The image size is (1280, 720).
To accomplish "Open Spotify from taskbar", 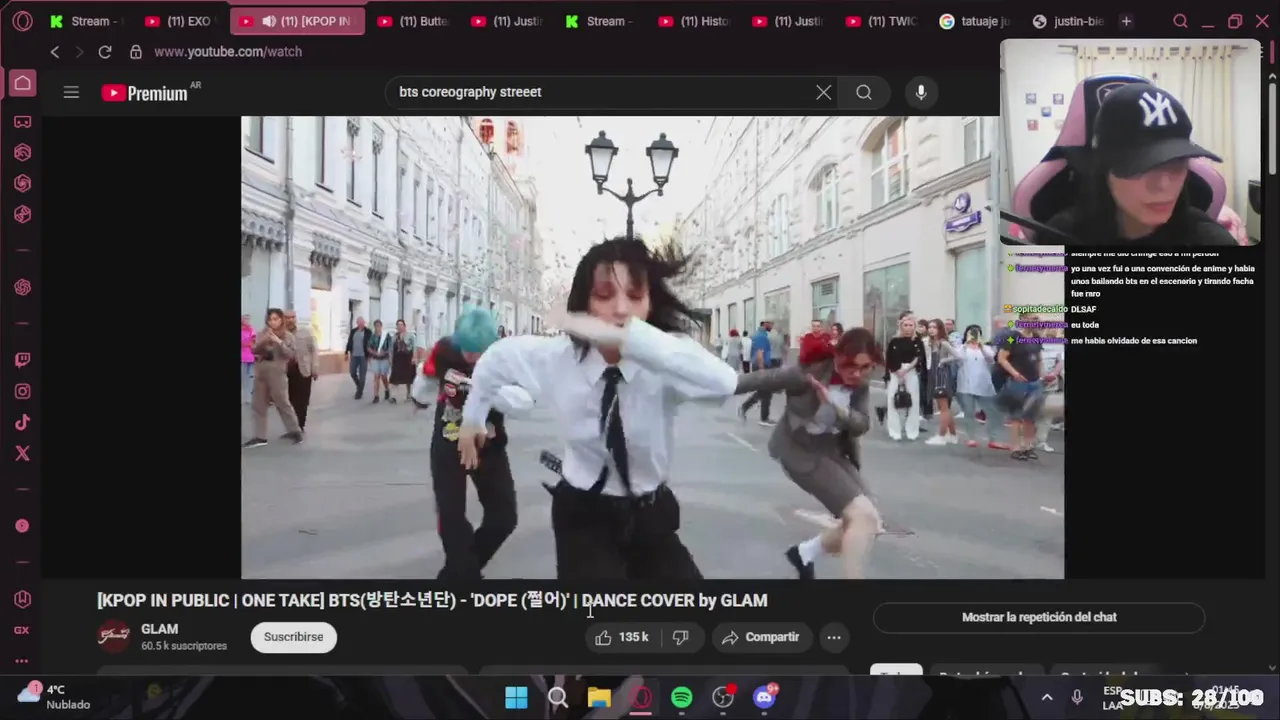I will [x=682, y=697].
